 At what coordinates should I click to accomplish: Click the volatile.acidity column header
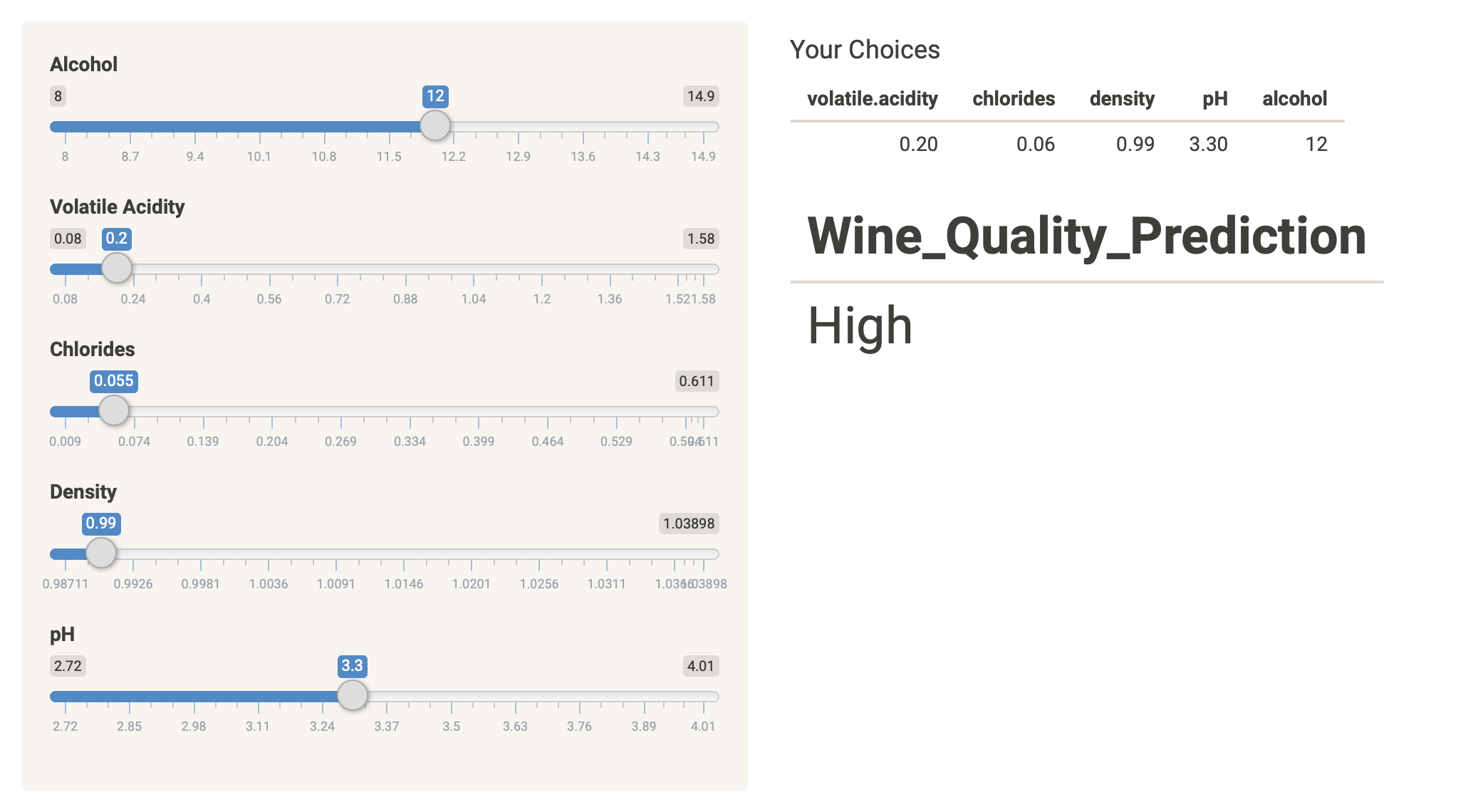coord(873,98)
